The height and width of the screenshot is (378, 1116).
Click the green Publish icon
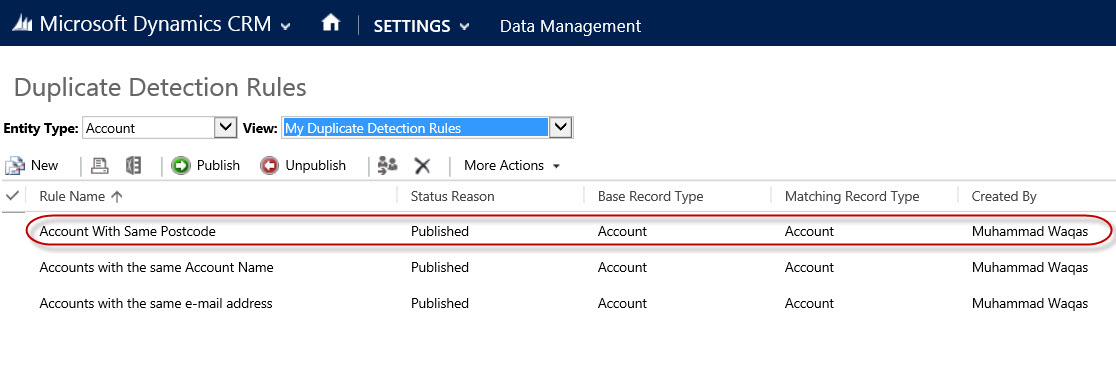click(181, 166)
